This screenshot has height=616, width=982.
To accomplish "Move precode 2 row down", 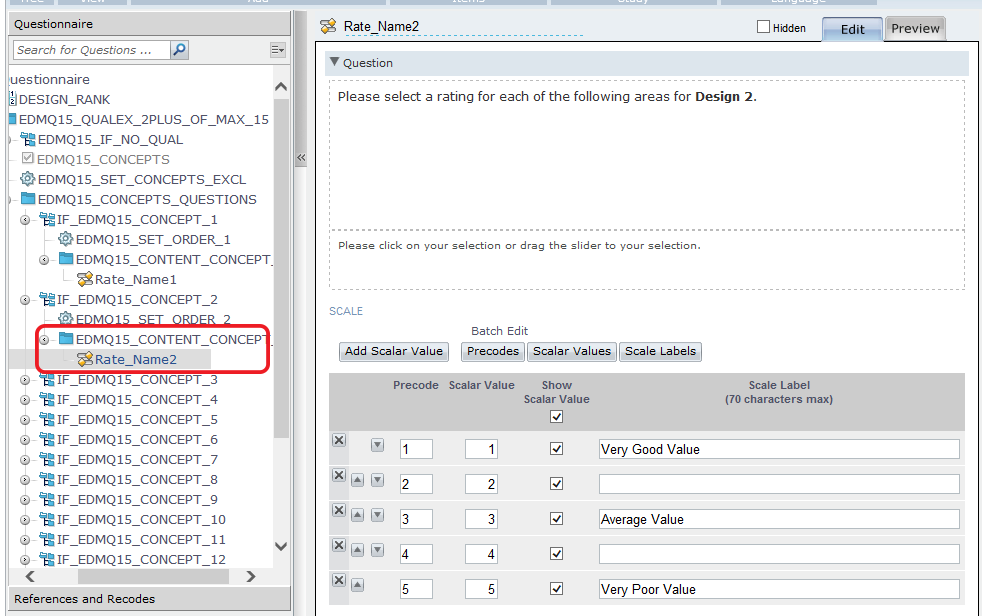I will tap(377, 480).
